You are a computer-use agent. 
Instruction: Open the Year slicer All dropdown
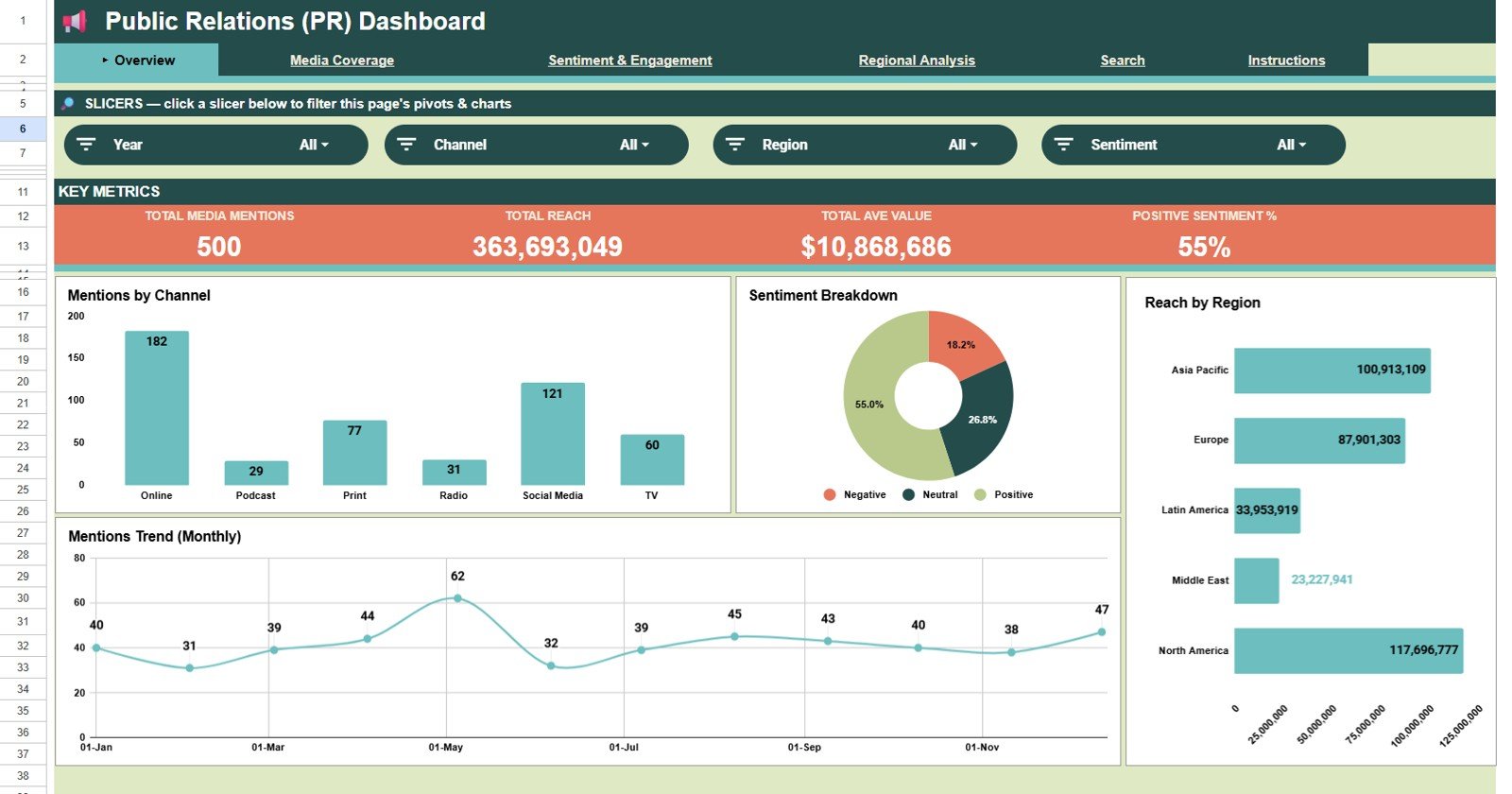coord(314,145)
